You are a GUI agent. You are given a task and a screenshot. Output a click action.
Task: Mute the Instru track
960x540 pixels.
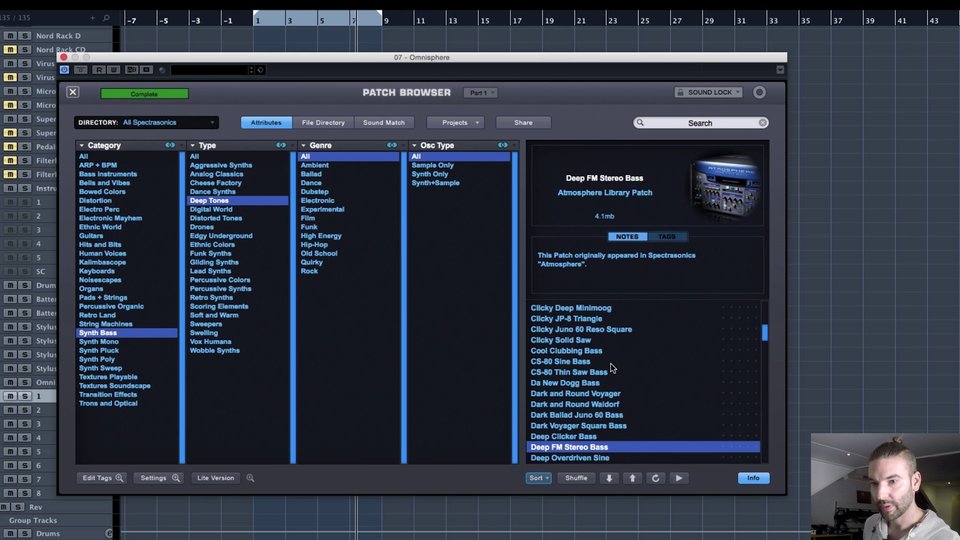(10, 188)
